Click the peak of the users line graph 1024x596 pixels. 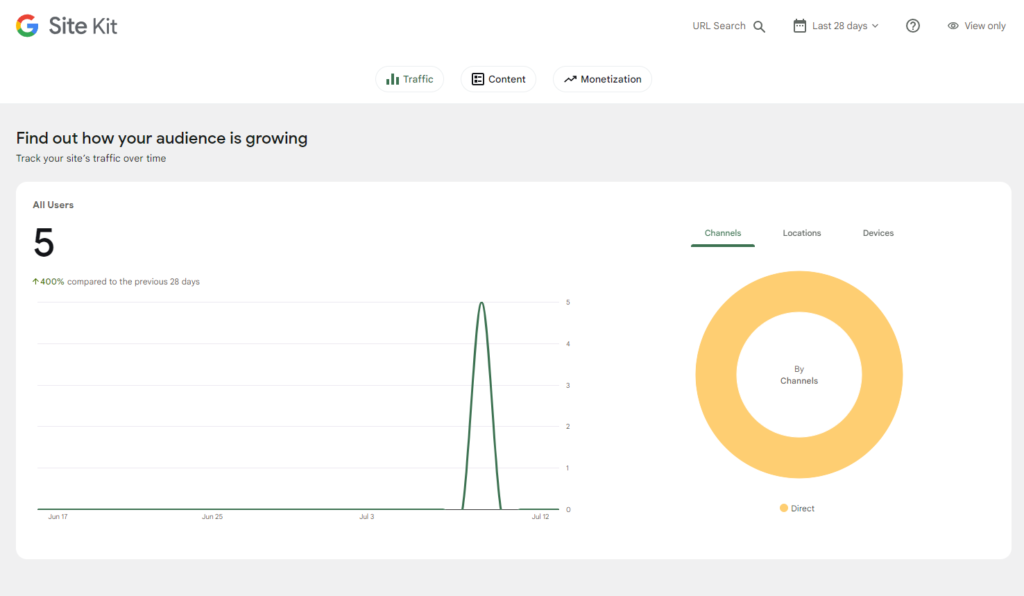pos(481,303)
